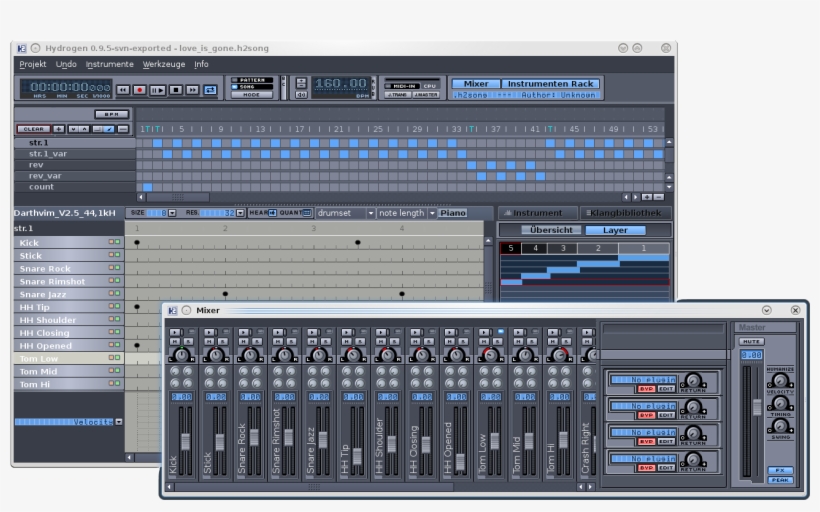This screenshot has width=820, height=512.
Task: Click the stop playback button
Action: click(175, 90)
